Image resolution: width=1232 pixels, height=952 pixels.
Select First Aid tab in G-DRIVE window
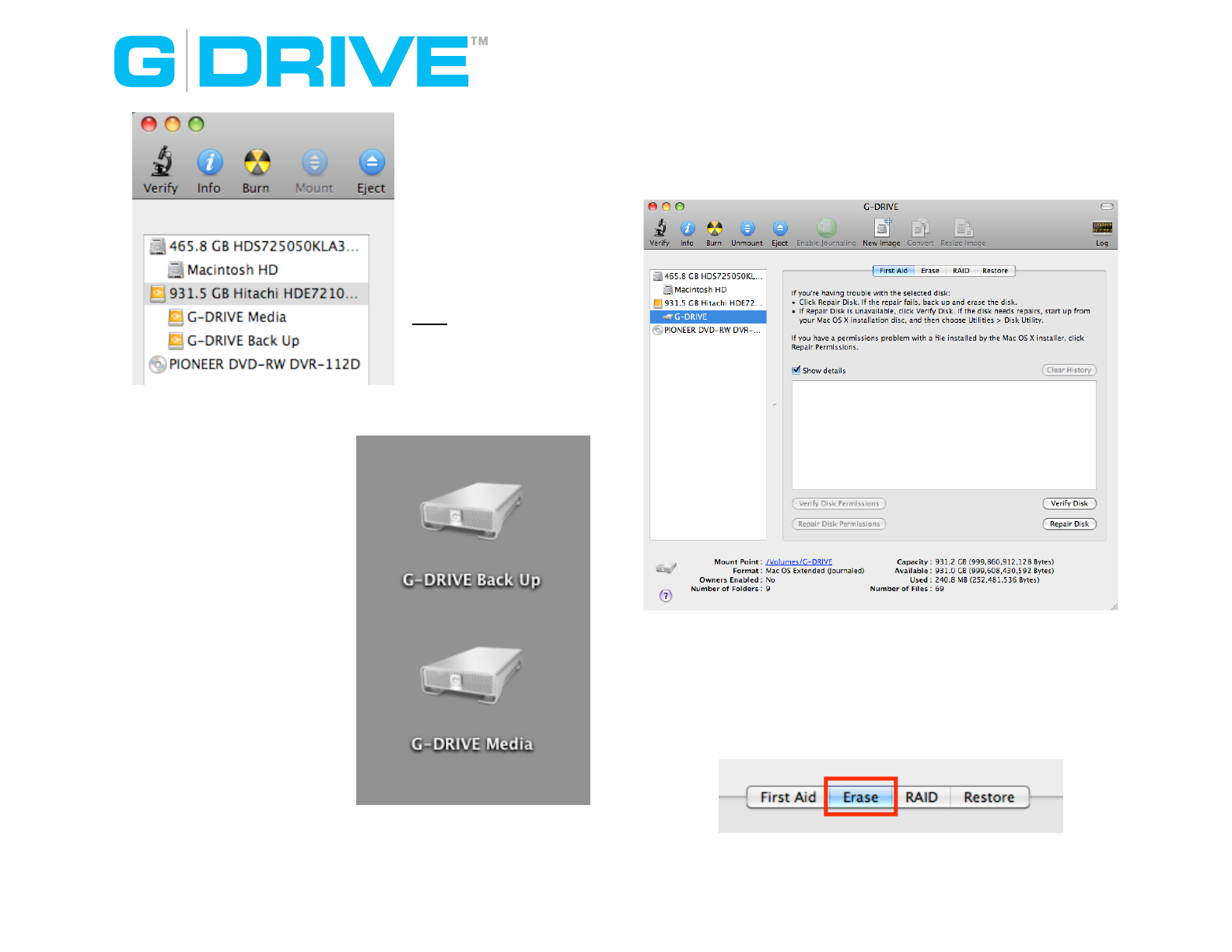coord(893,271)
